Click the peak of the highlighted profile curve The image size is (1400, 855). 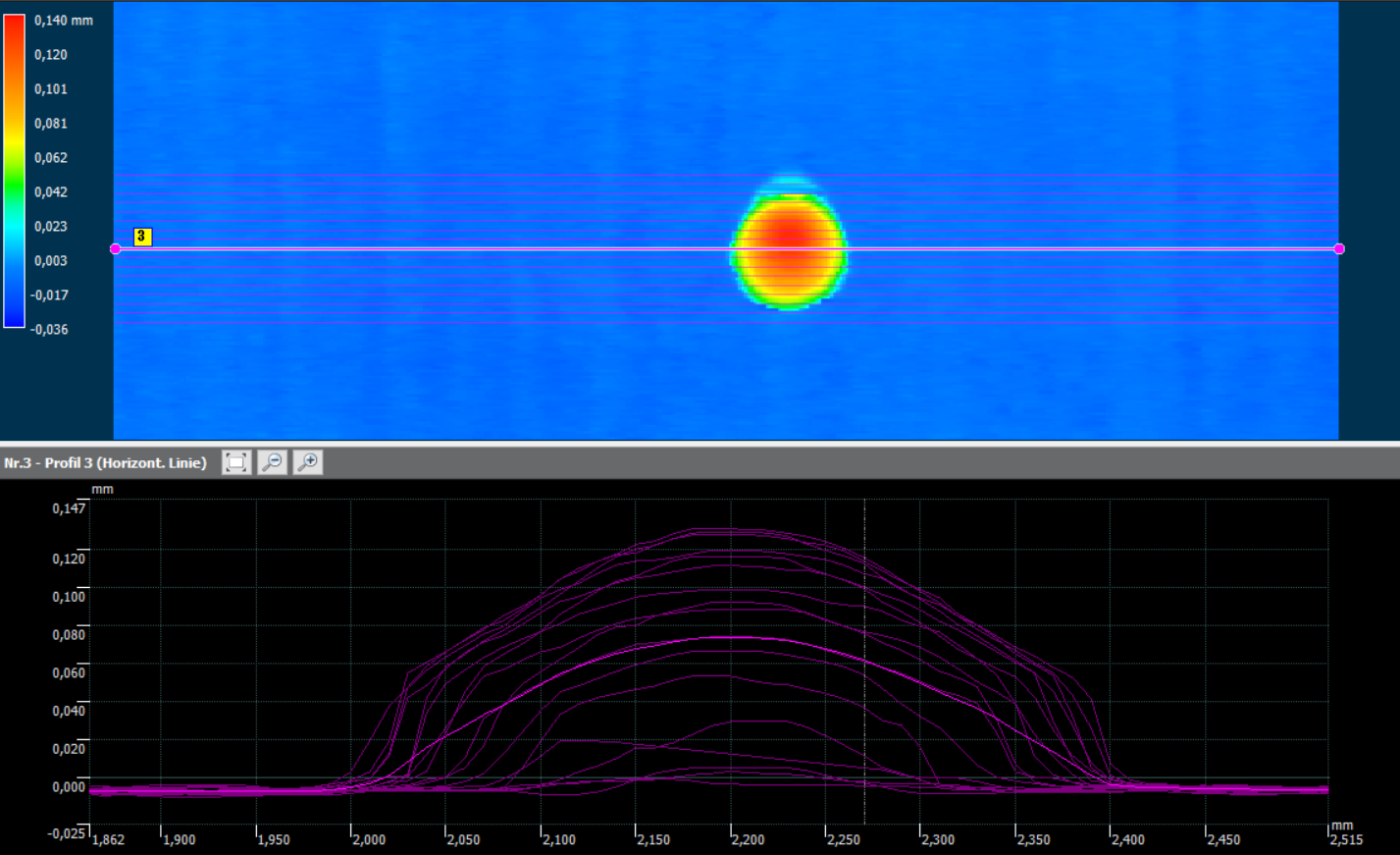point(731,638)
